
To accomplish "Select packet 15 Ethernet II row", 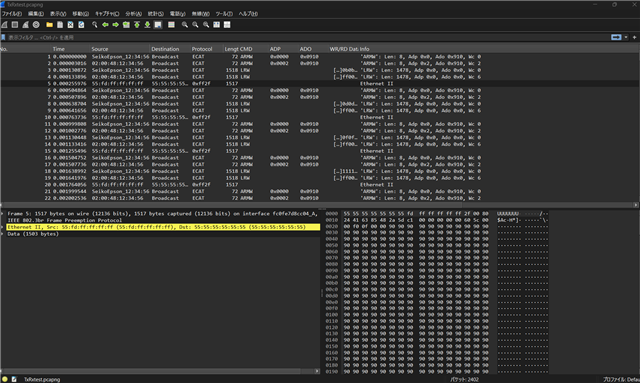I will (x=319, y=151).
